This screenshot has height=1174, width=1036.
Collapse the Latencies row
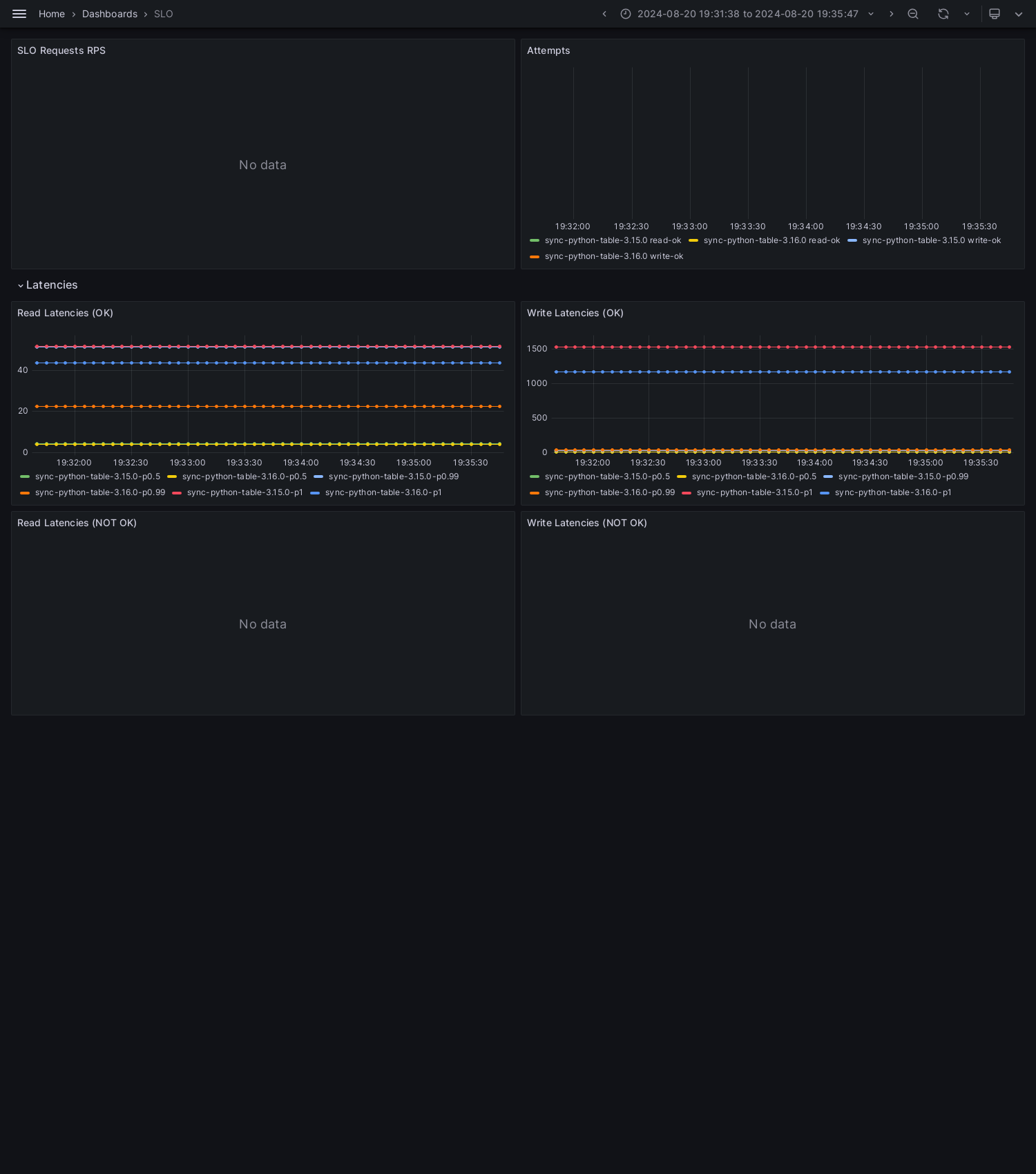47,285
